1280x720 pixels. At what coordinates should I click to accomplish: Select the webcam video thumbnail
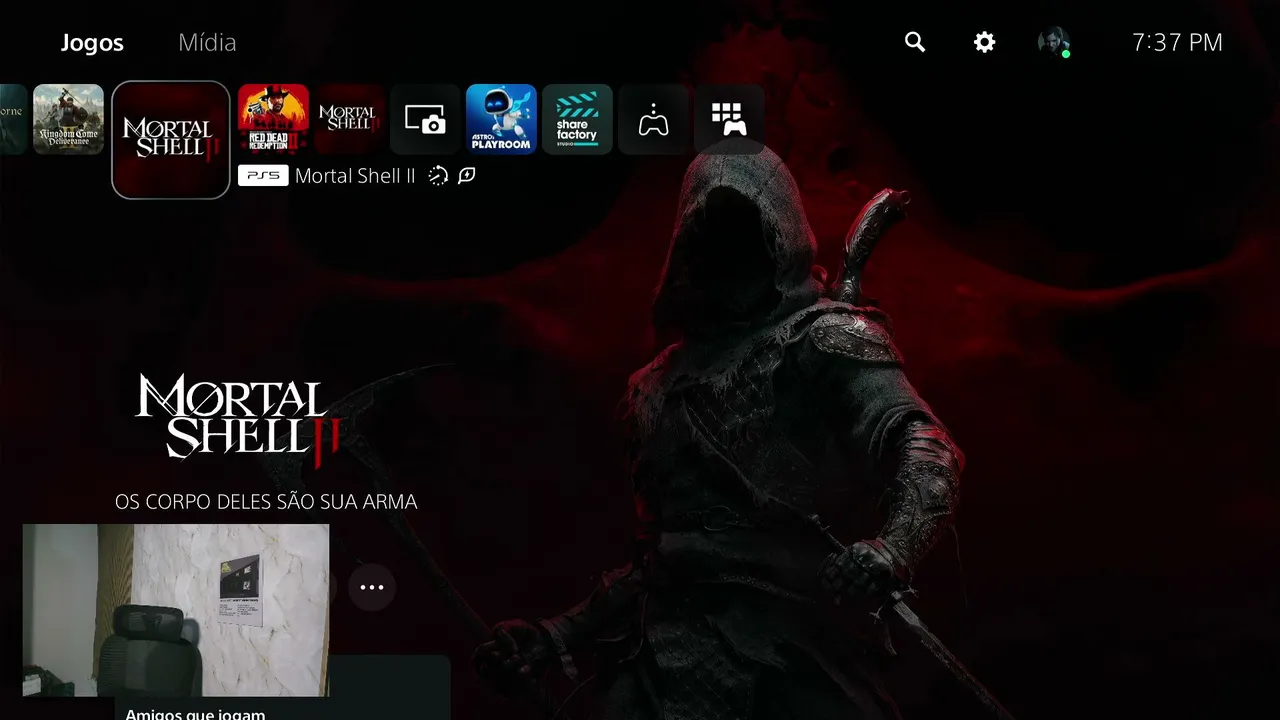coord(176,610)
